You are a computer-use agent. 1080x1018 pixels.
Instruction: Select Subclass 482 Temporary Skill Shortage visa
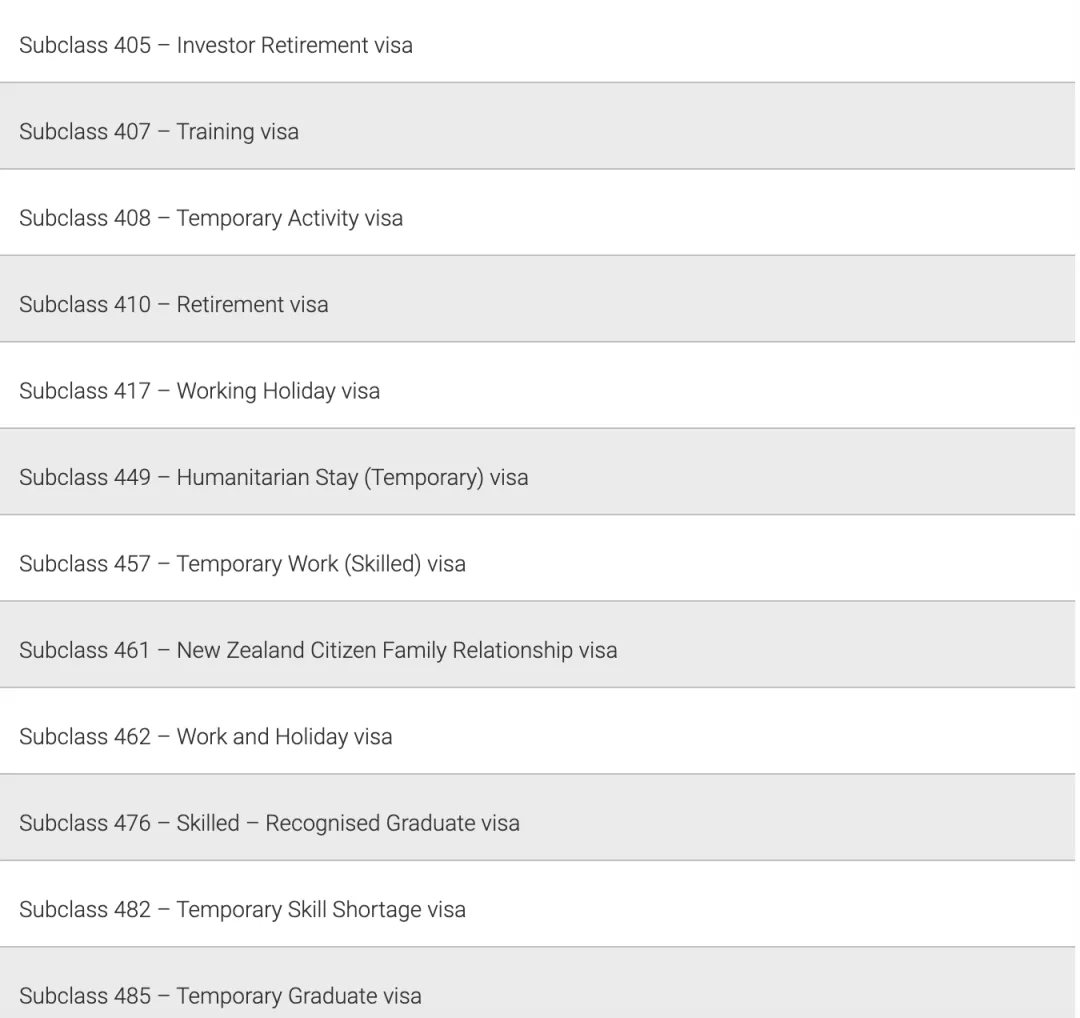click(x=243, y=910)
